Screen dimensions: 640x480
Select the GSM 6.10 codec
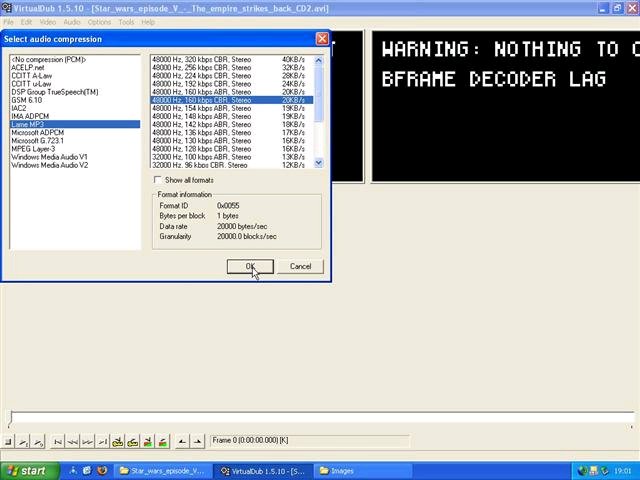(x=75, y=100)
